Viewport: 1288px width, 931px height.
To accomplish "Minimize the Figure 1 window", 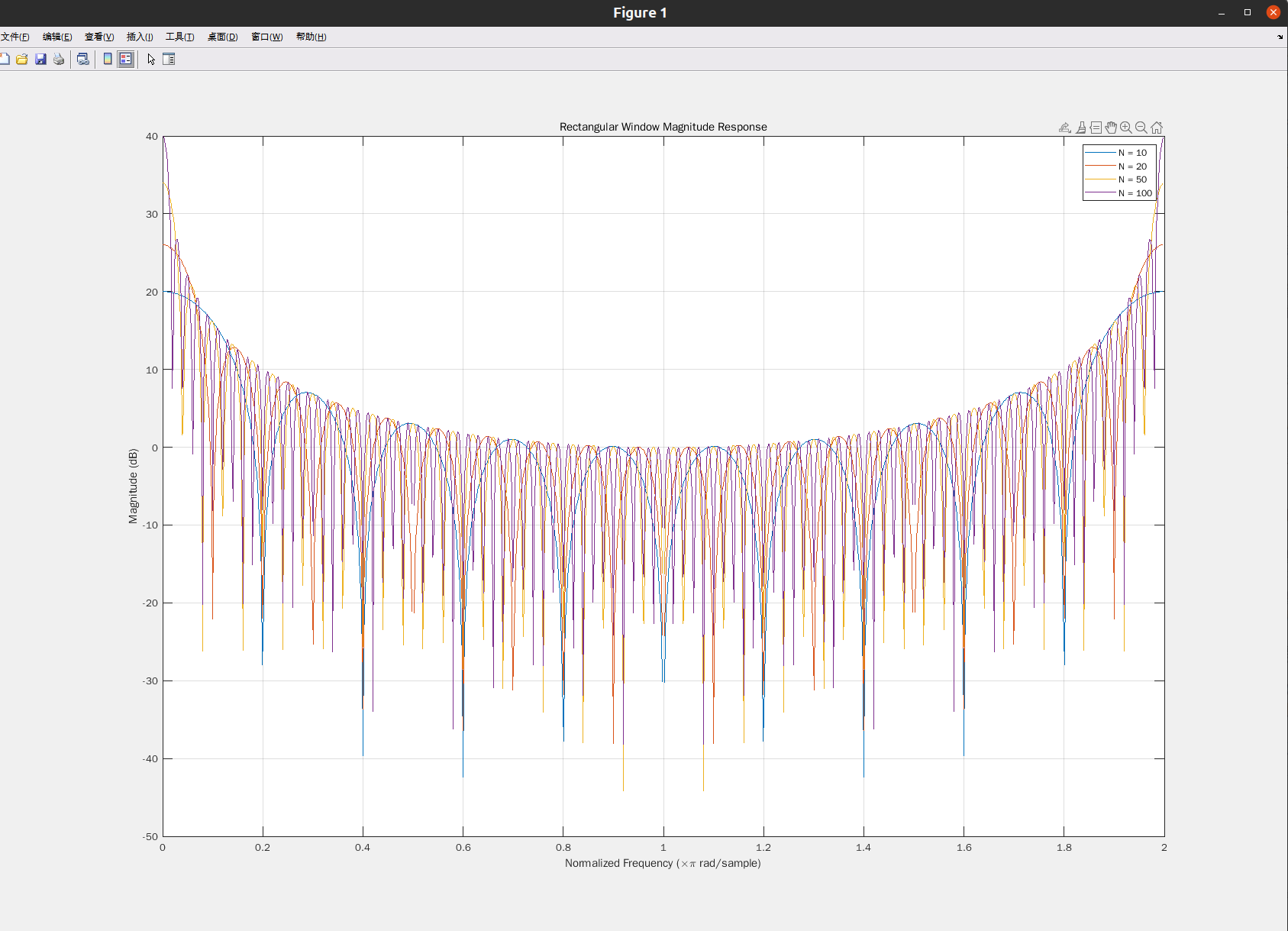I will [1222, 12].
